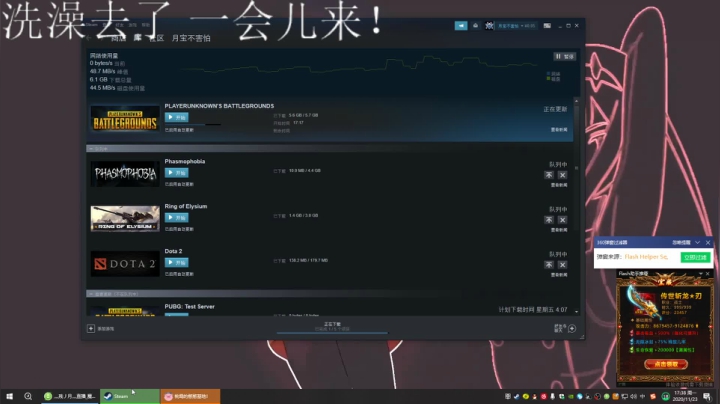Move Dota 2 to top of queue

pyautogui.click(x=549, y=265)
